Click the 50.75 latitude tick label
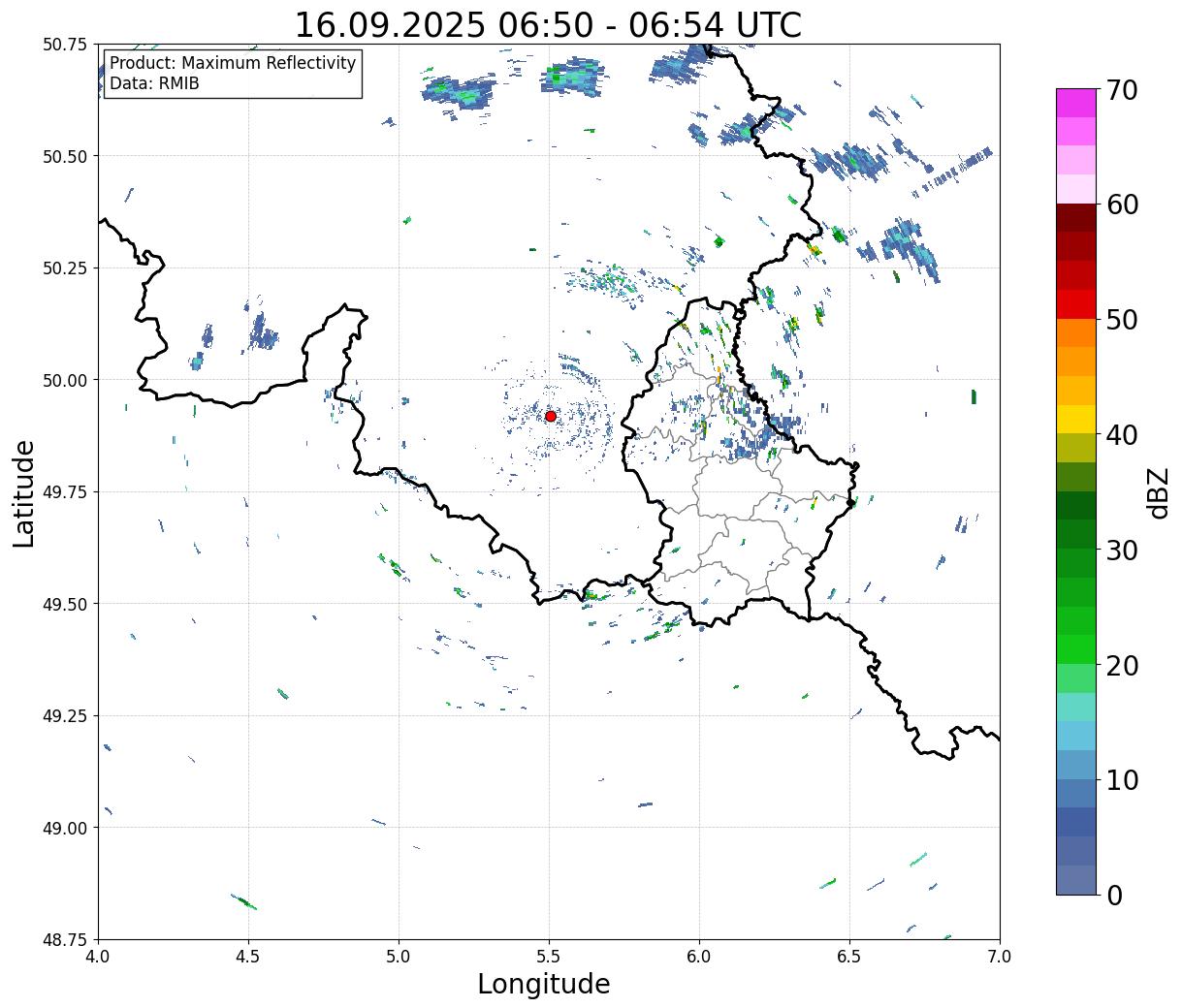This screenshot has width=1182, height=1008. pyautogui.click(x=64, y=45)
